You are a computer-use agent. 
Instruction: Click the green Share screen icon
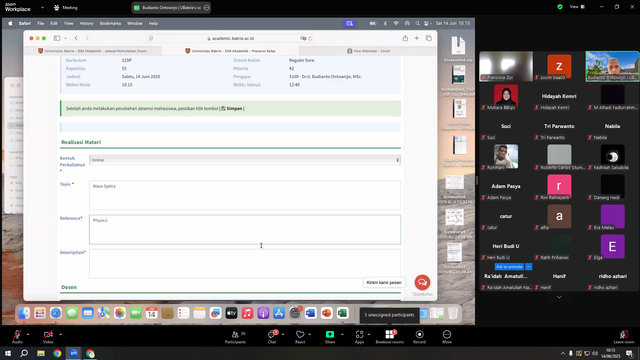[330, 335]
